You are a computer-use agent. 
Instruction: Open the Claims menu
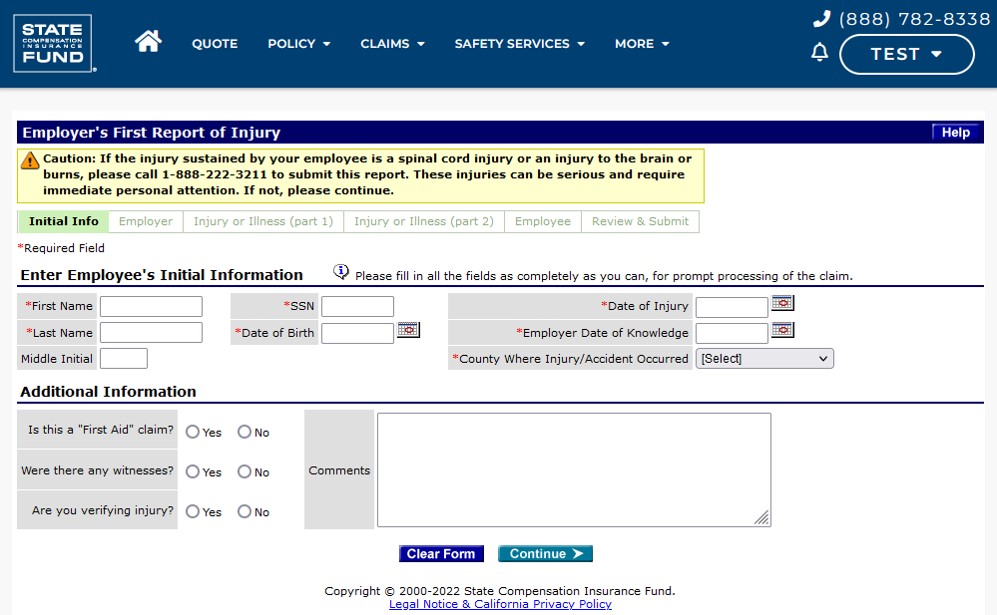pyautogui.click(x=392, y=44)
